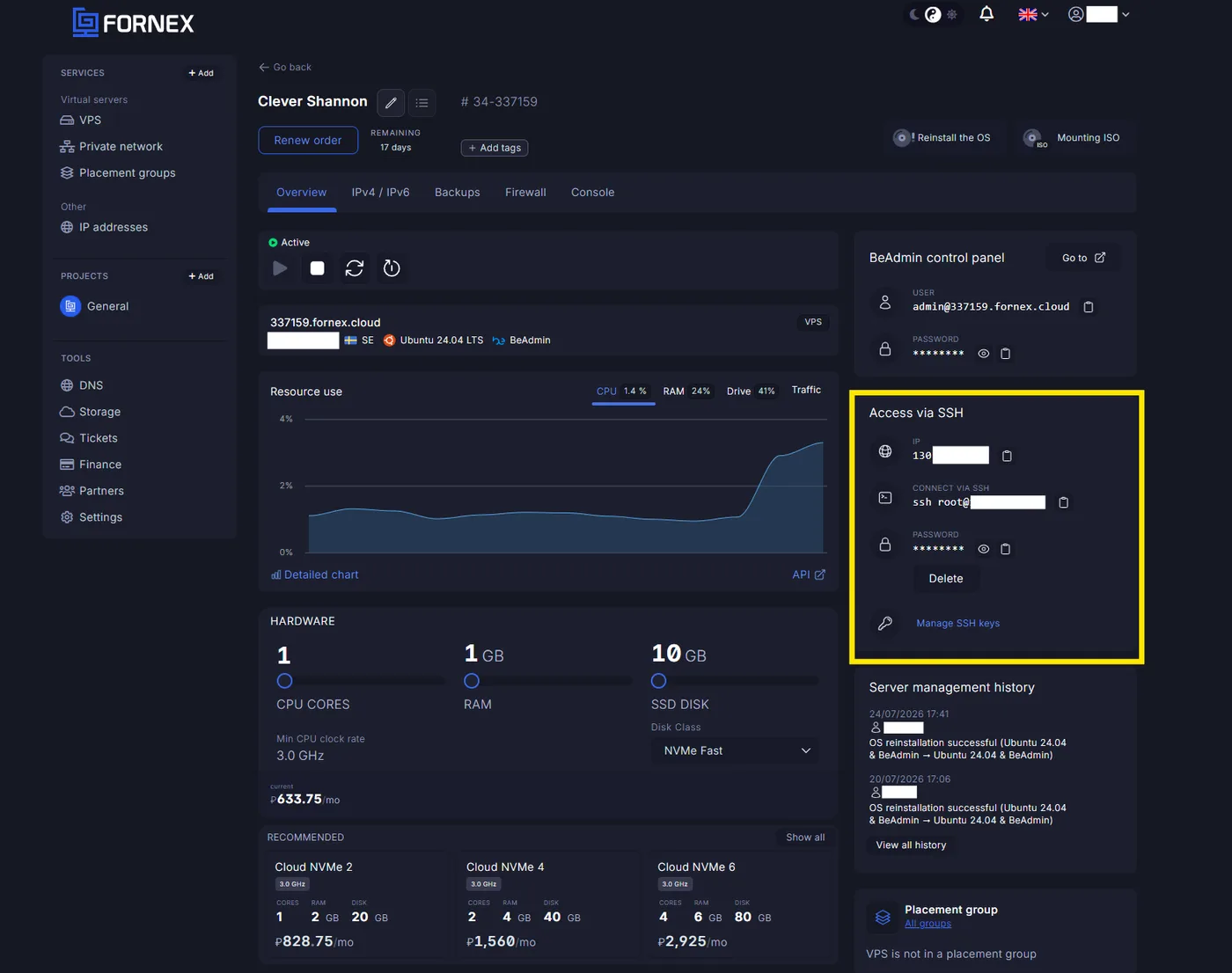Open Storage tool

coord(91,412)
